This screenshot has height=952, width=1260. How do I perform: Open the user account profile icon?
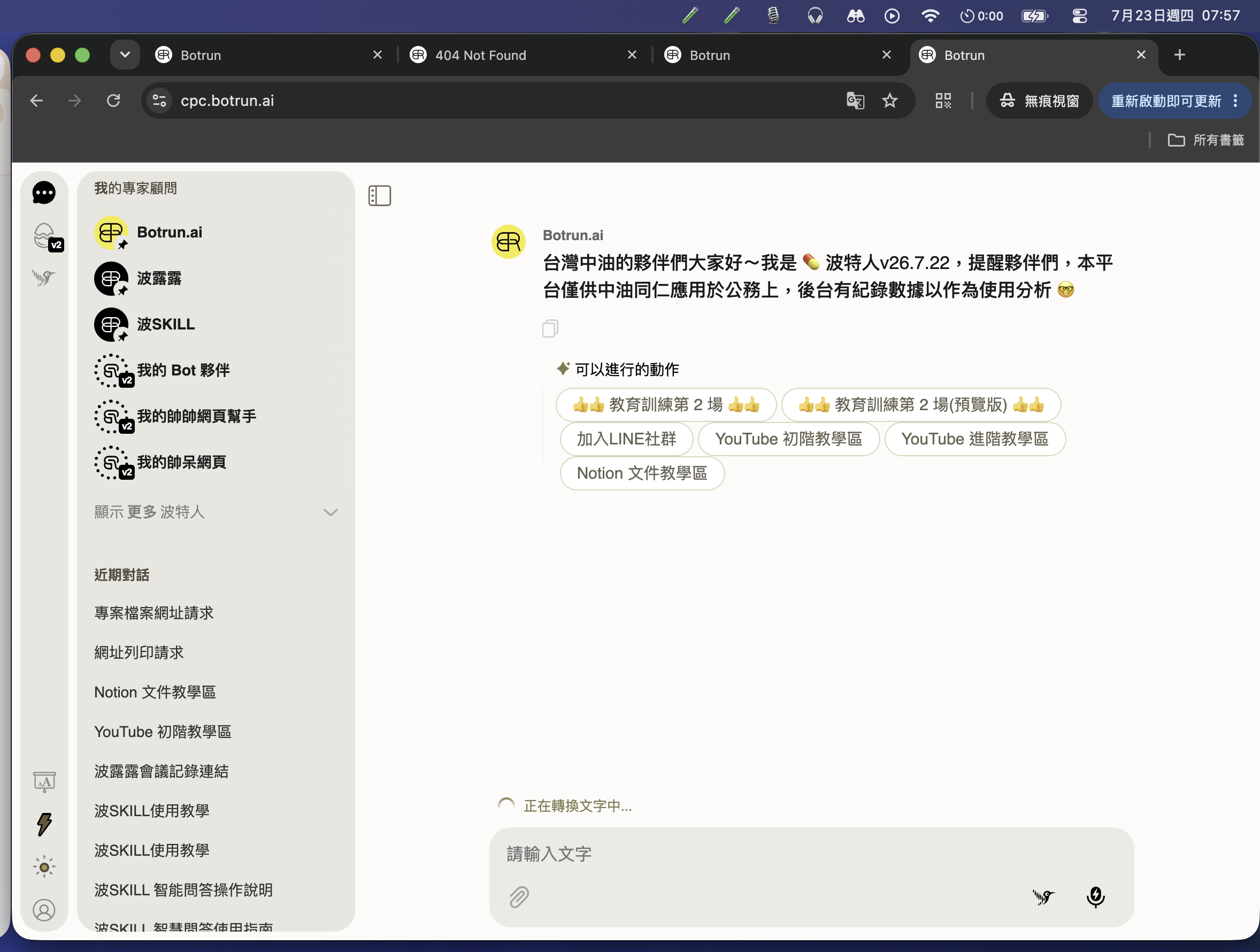coord(44,910)
